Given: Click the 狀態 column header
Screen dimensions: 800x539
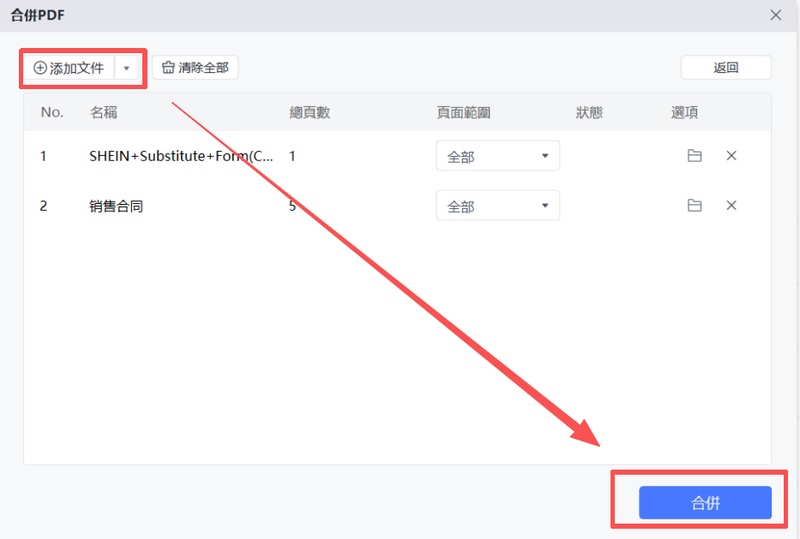Looking at the screenshot, I should (x=589, y=112).
